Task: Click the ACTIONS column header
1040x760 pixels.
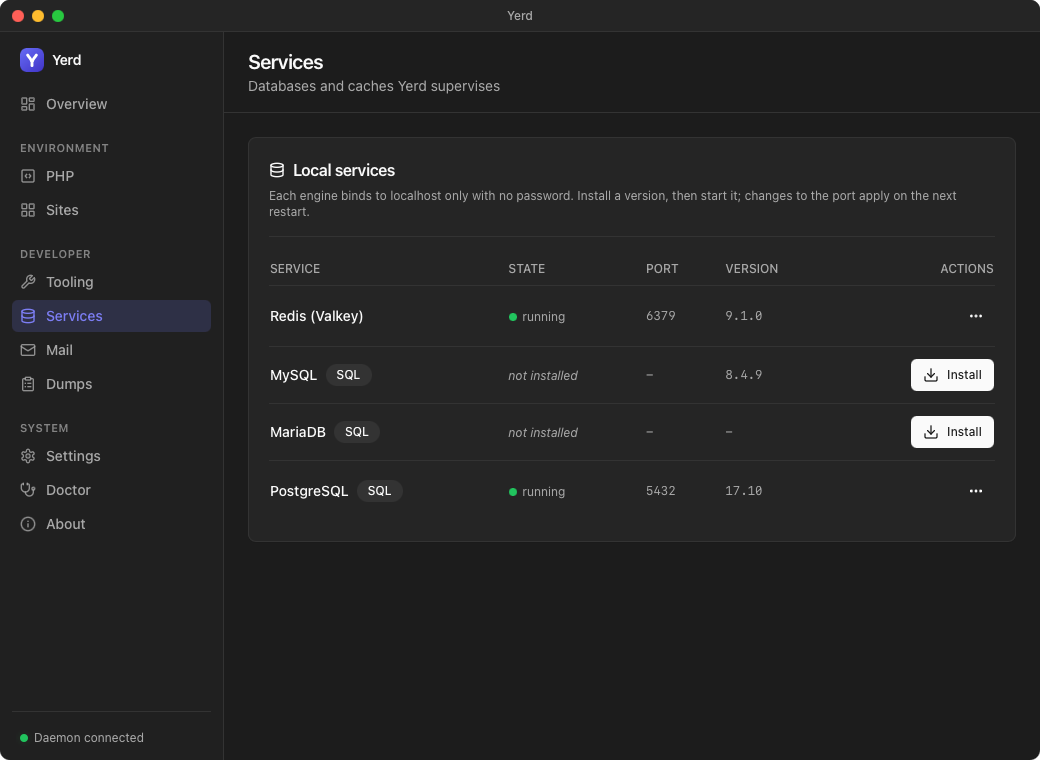Action: pyautogui.click(x=967, y=269)
